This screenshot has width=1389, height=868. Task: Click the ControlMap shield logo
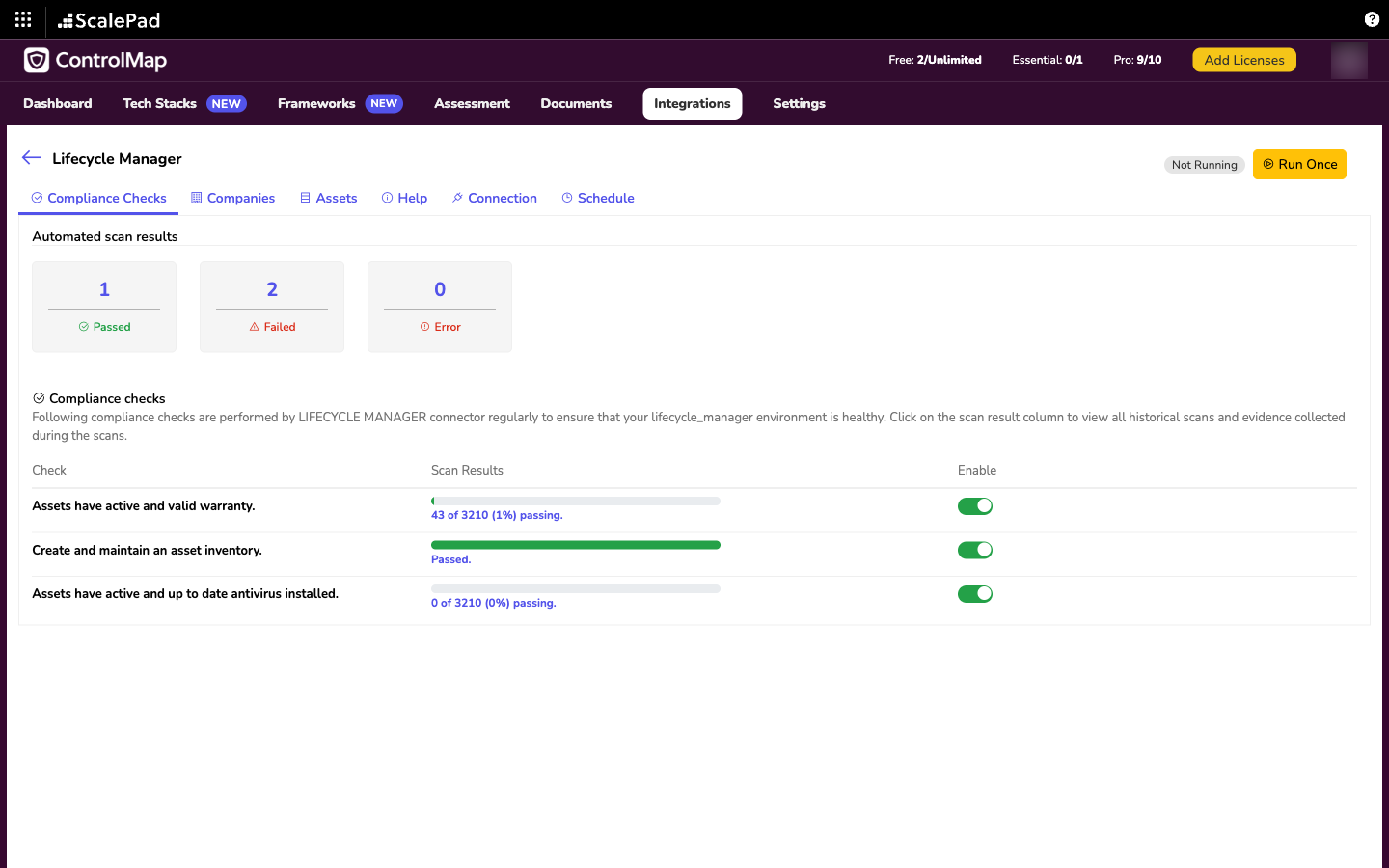tap(37, 60)
